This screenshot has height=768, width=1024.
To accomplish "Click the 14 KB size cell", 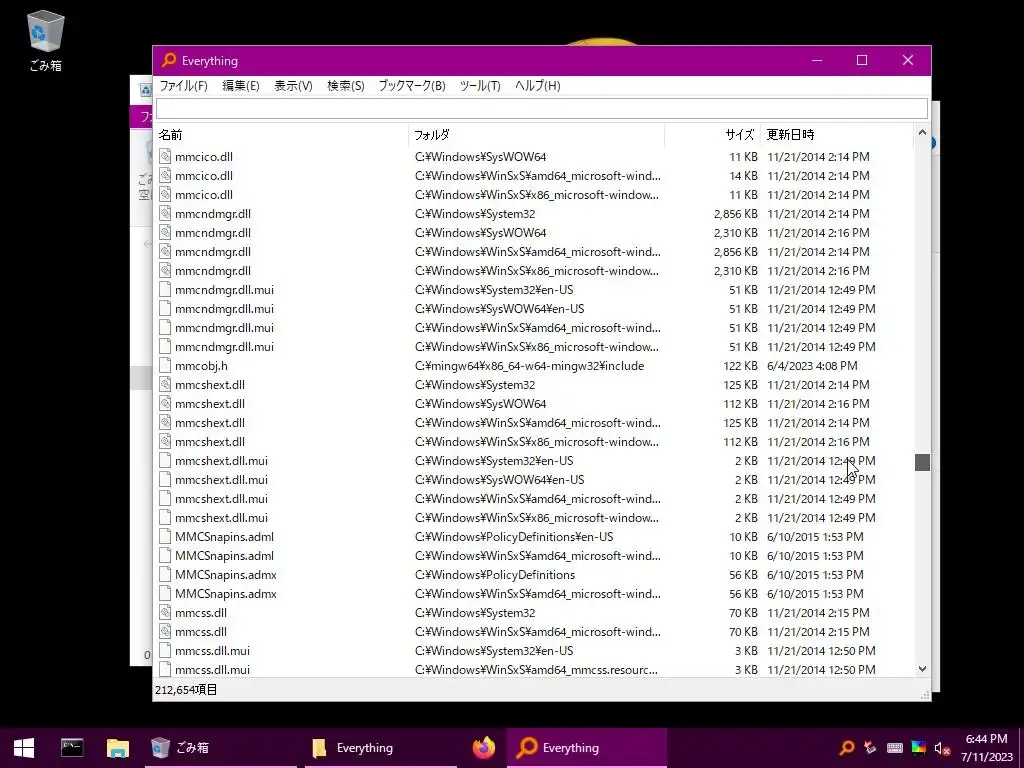I will (x=743, y=176).
